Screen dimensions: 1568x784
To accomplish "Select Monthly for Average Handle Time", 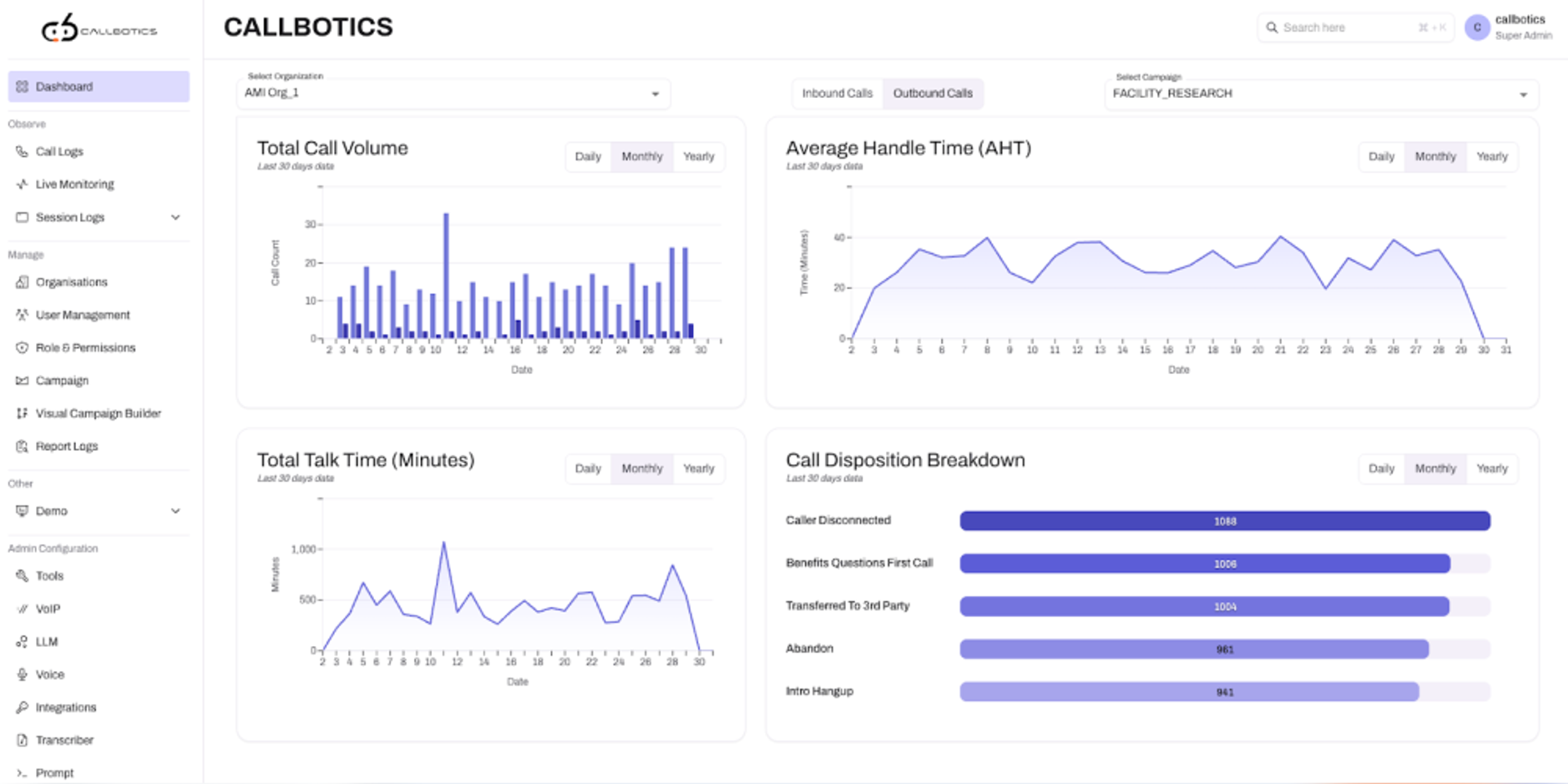I will click(x=1436, y=157).
